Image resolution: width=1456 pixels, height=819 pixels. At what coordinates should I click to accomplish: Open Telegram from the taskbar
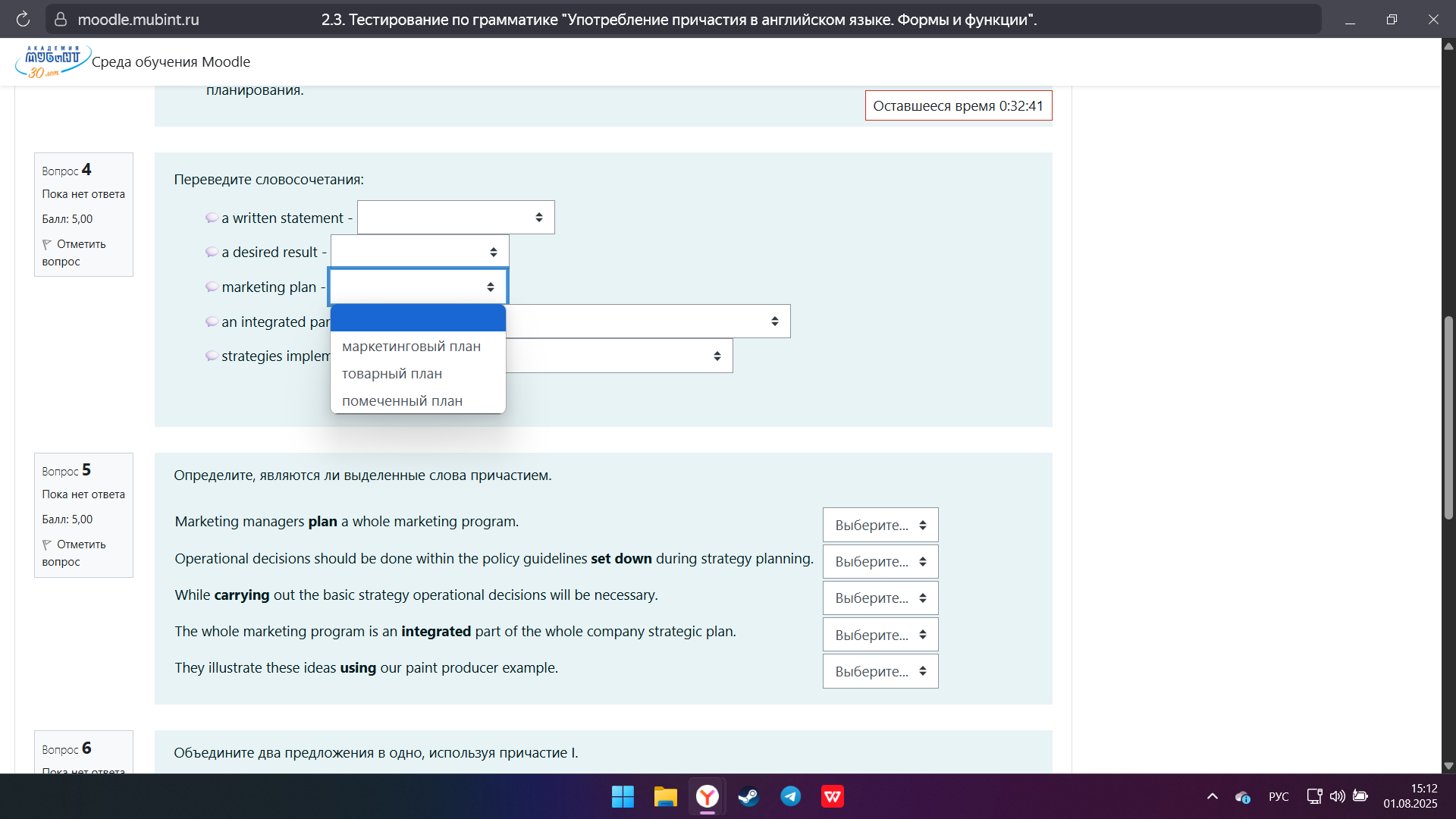point(790,796)
